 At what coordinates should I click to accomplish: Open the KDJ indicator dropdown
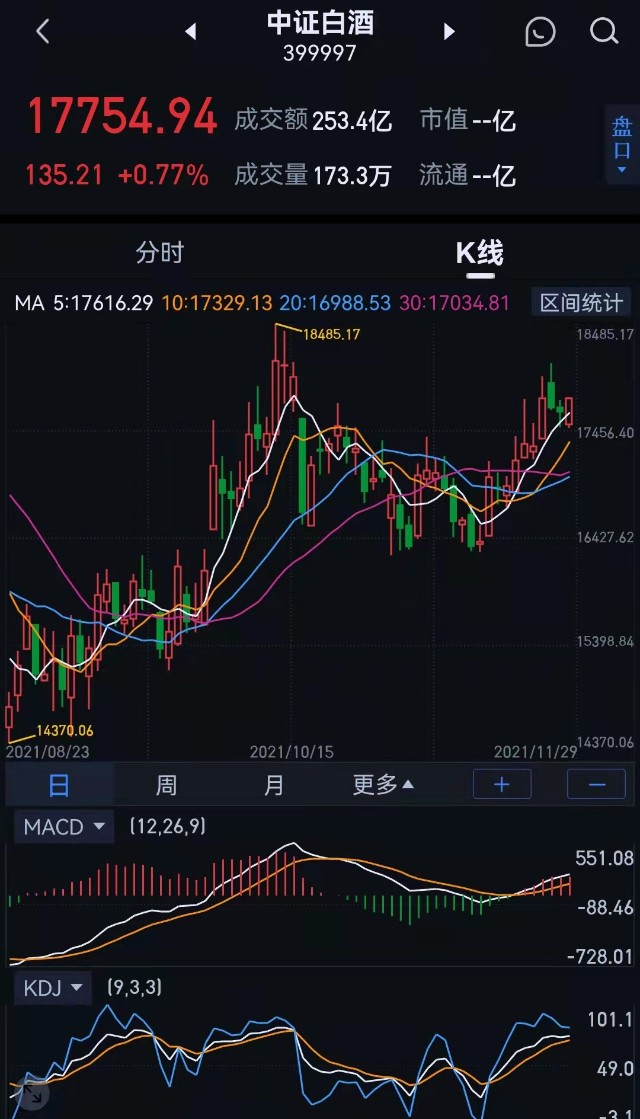tap(54, 988)
